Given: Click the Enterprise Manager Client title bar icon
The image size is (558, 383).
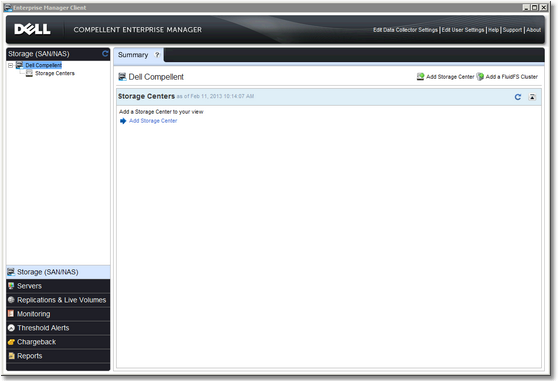Looking at the screenshot, I should pyautogui.click(x=8, y=7).
